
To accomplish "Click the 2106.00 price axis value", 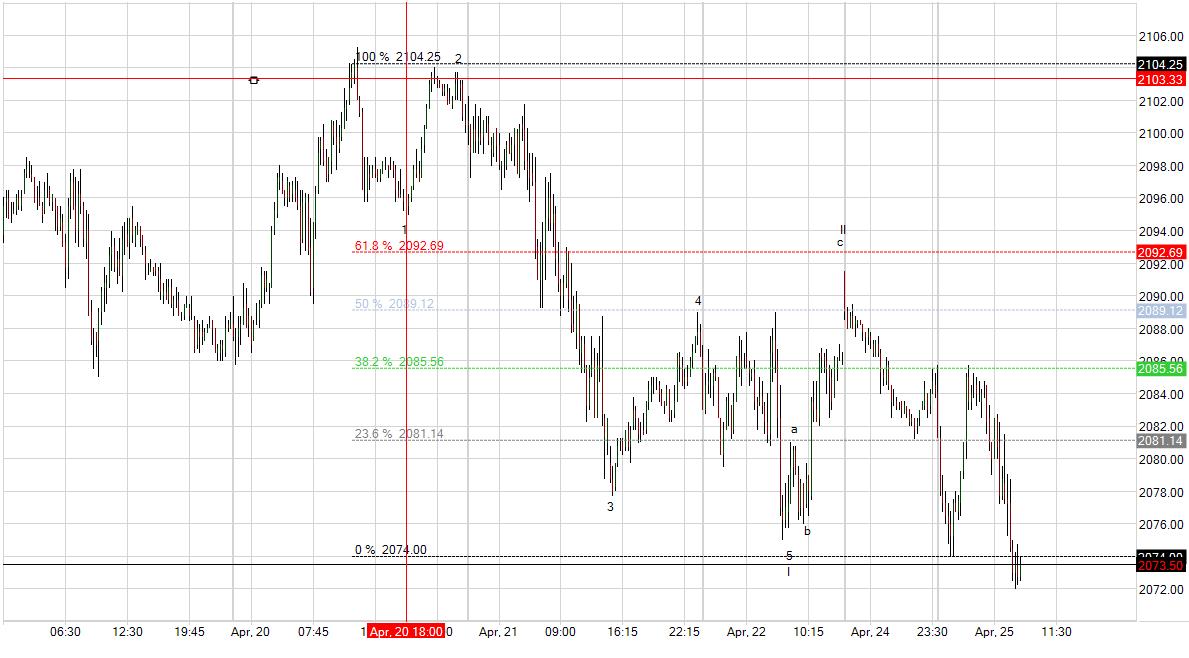I will click(x=1161, y=36).
